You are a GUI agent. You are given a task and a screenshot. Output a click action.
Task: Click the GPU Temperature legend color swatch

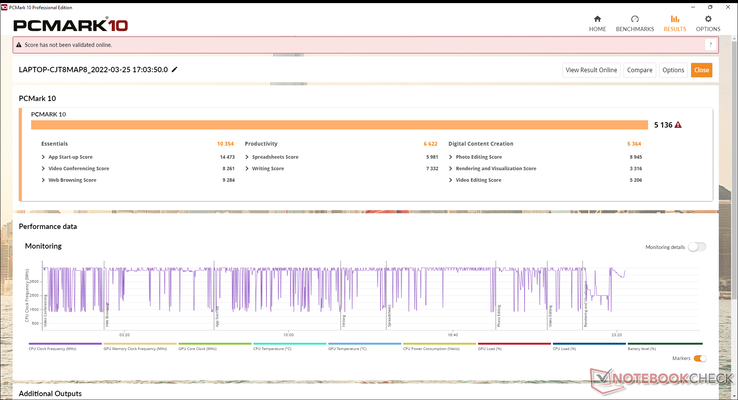coord(362,343)
